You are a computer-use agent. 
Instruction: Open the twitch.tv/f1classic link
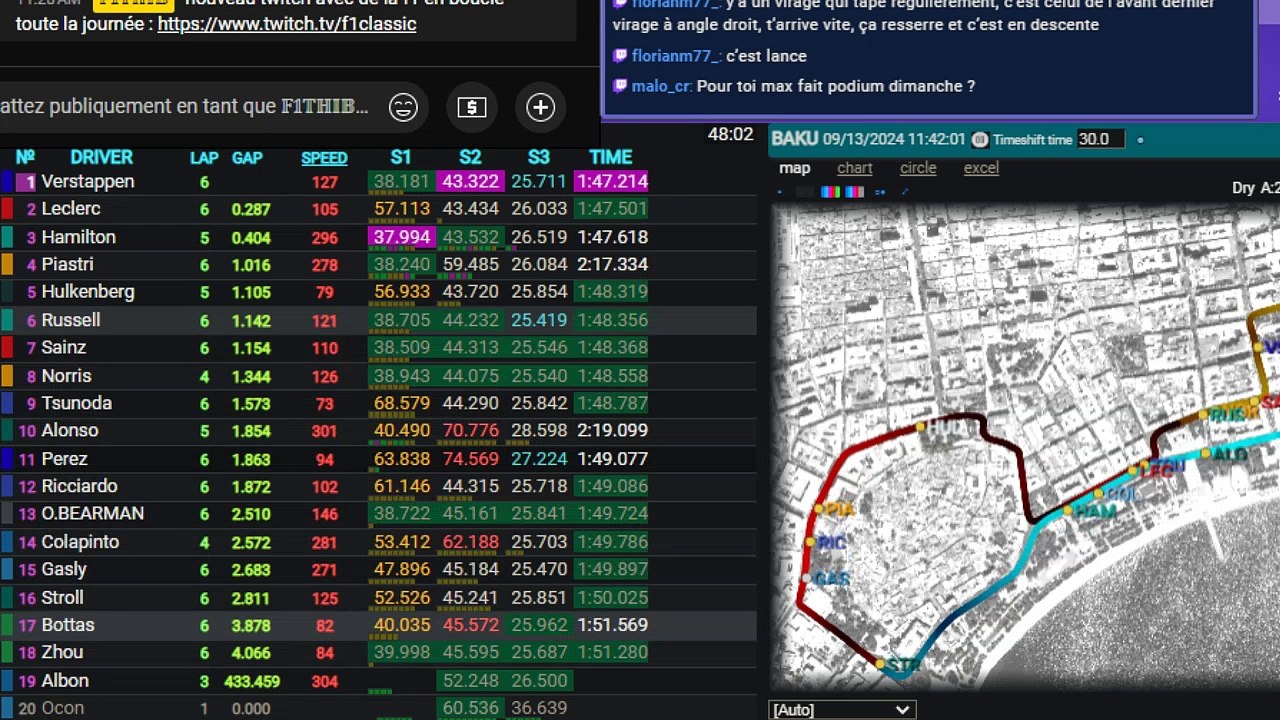coord(287,23)
